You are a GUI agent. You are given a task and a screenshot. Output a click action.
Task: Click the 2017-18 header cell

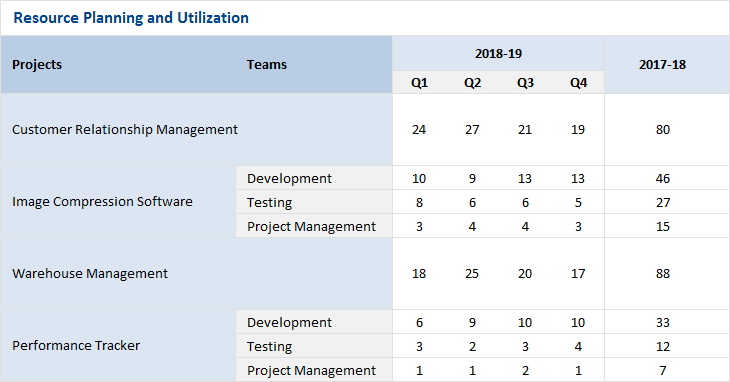coord(662,64)
